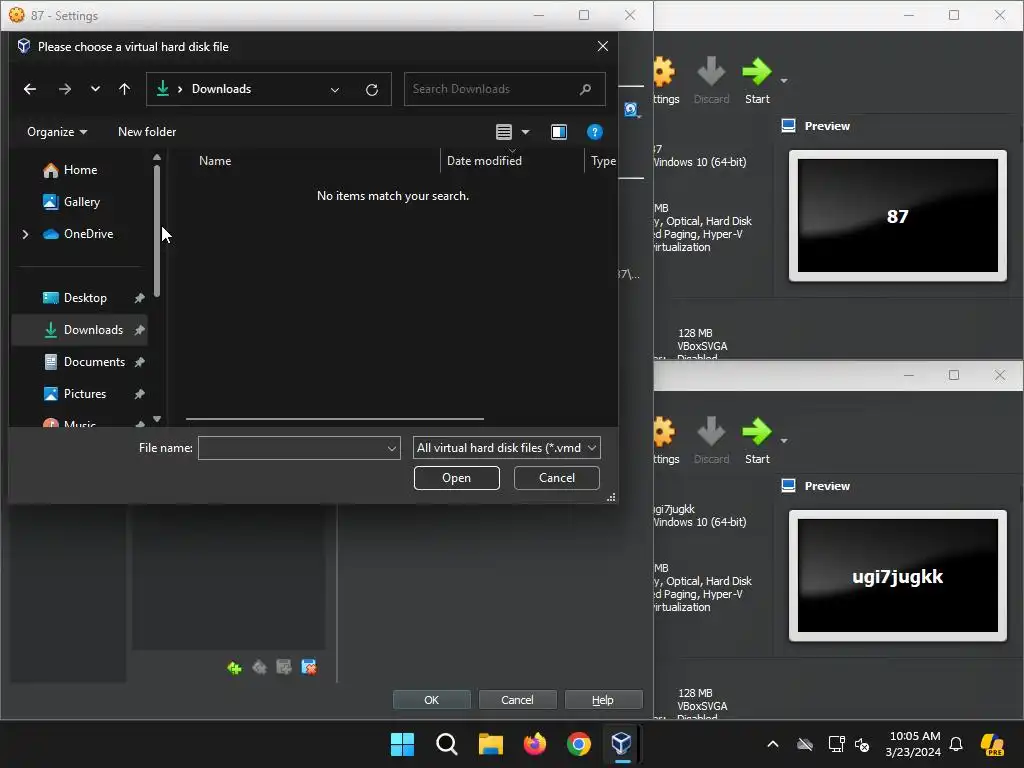Image resolution: width=1024 pixels, height=768 pixels.
Task: Click Discard in lower VirtualBox window
Action: pyautogui.click(x=711, y=441)
